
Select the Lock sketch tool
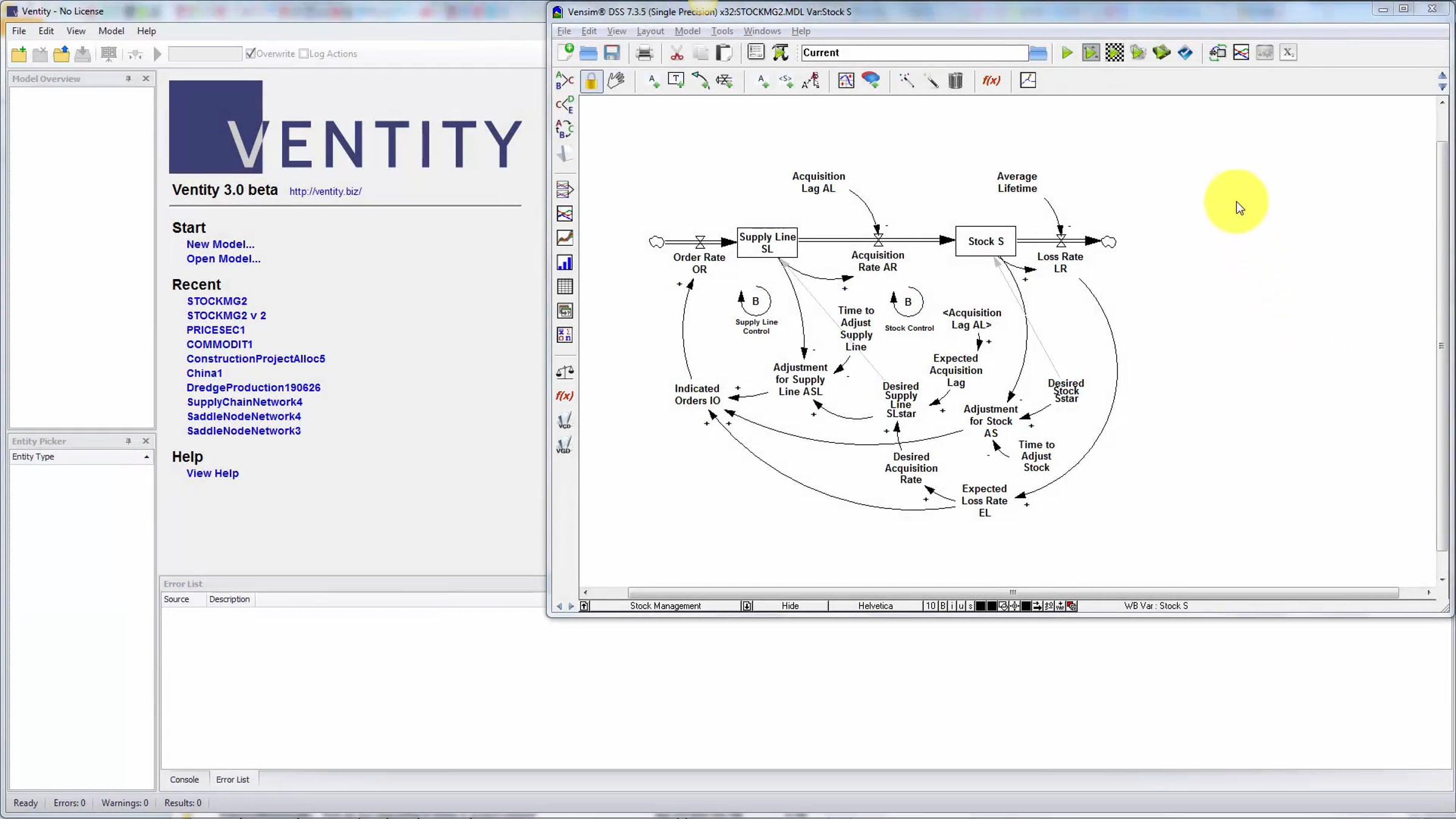[x=591, y=81]
